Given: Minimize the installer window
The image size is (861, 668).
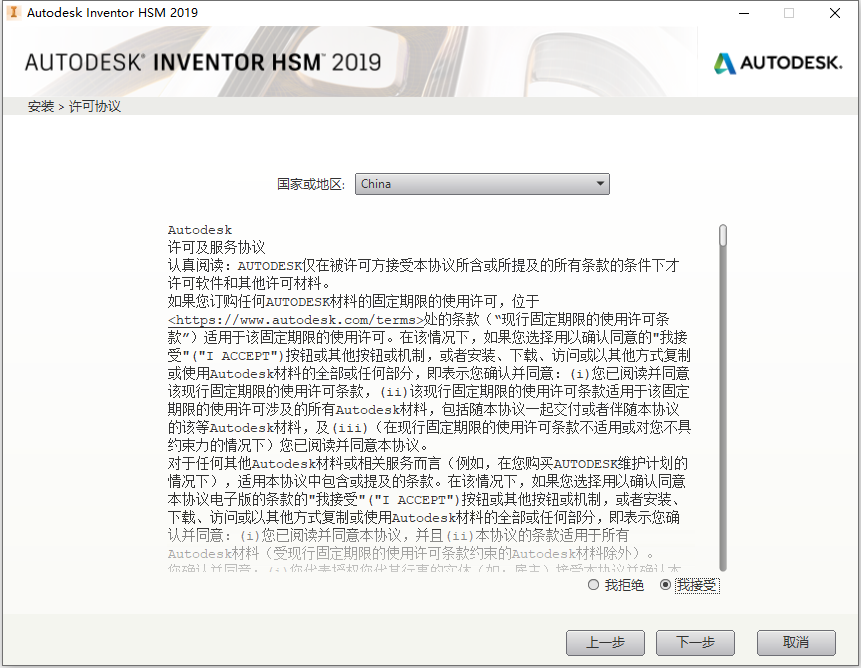Looking at the screenshot, I should [x=744, y=13].
